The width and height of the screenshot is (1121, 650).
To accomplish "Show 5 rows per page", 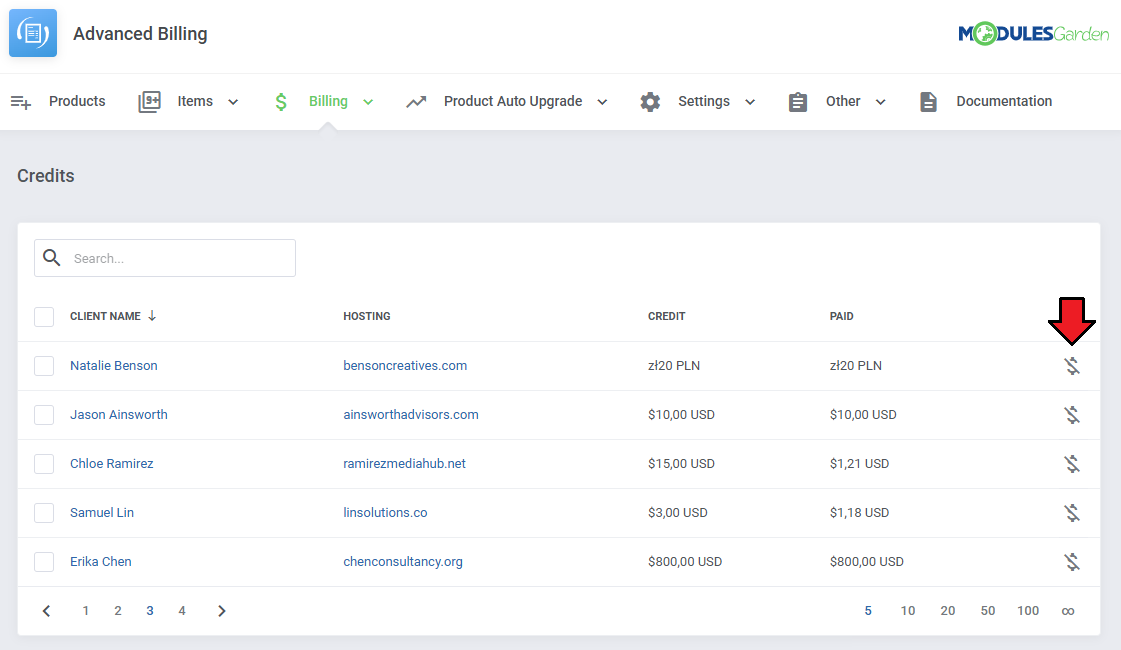I will click(868, 611).
